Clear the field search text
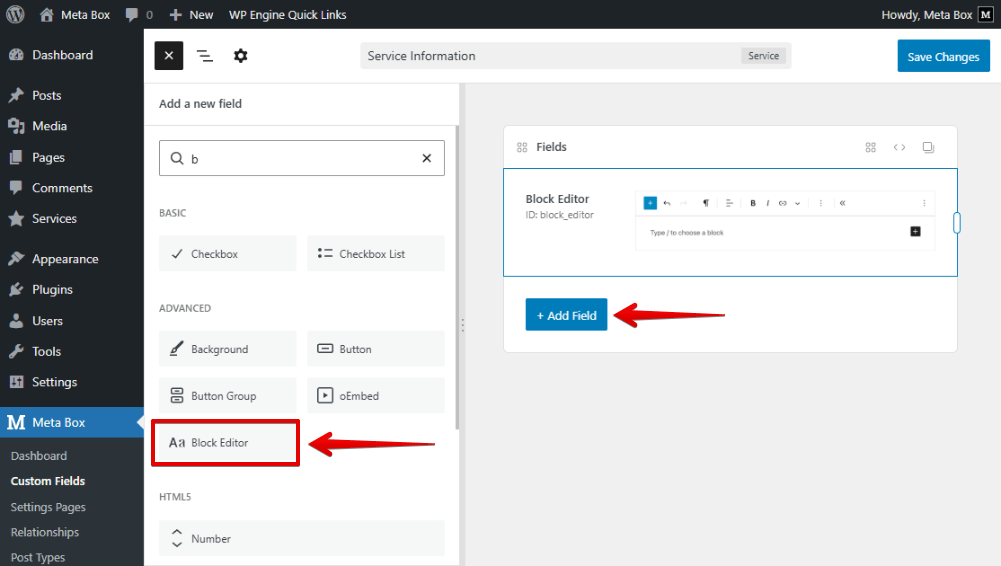 coord(426,158)
